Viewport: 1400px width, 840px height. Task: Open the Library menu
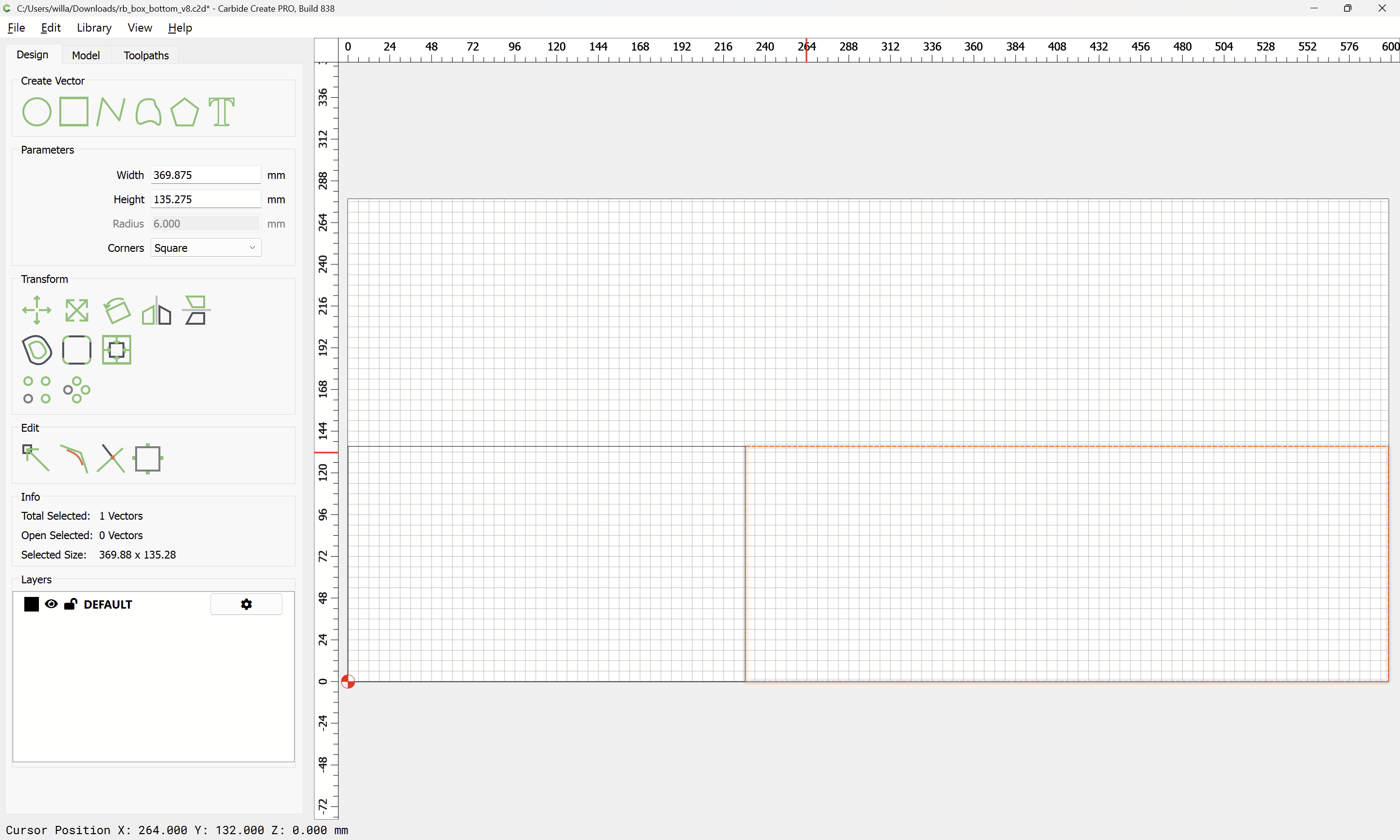click(x=94, y=28)
